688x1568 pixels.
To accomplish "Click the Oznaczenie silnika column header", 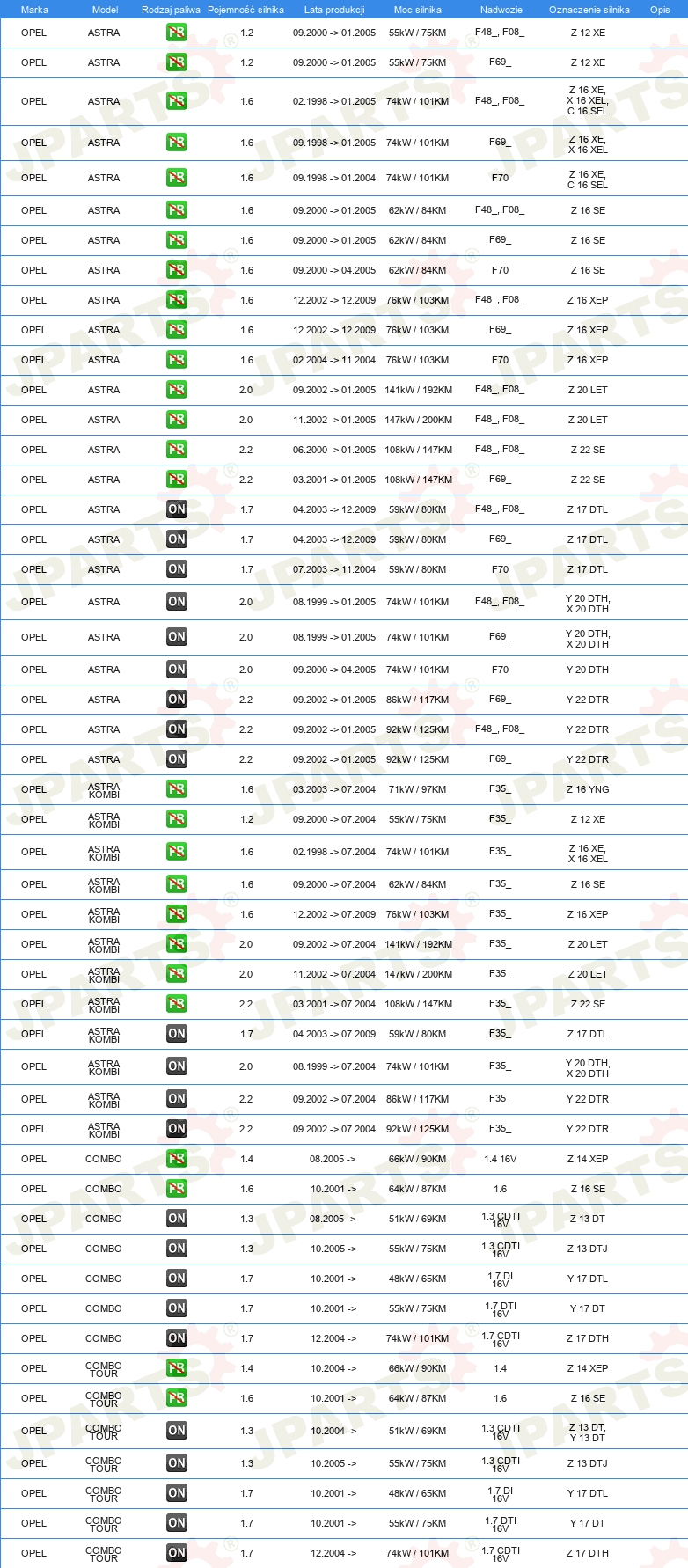I will coord(589,10).
